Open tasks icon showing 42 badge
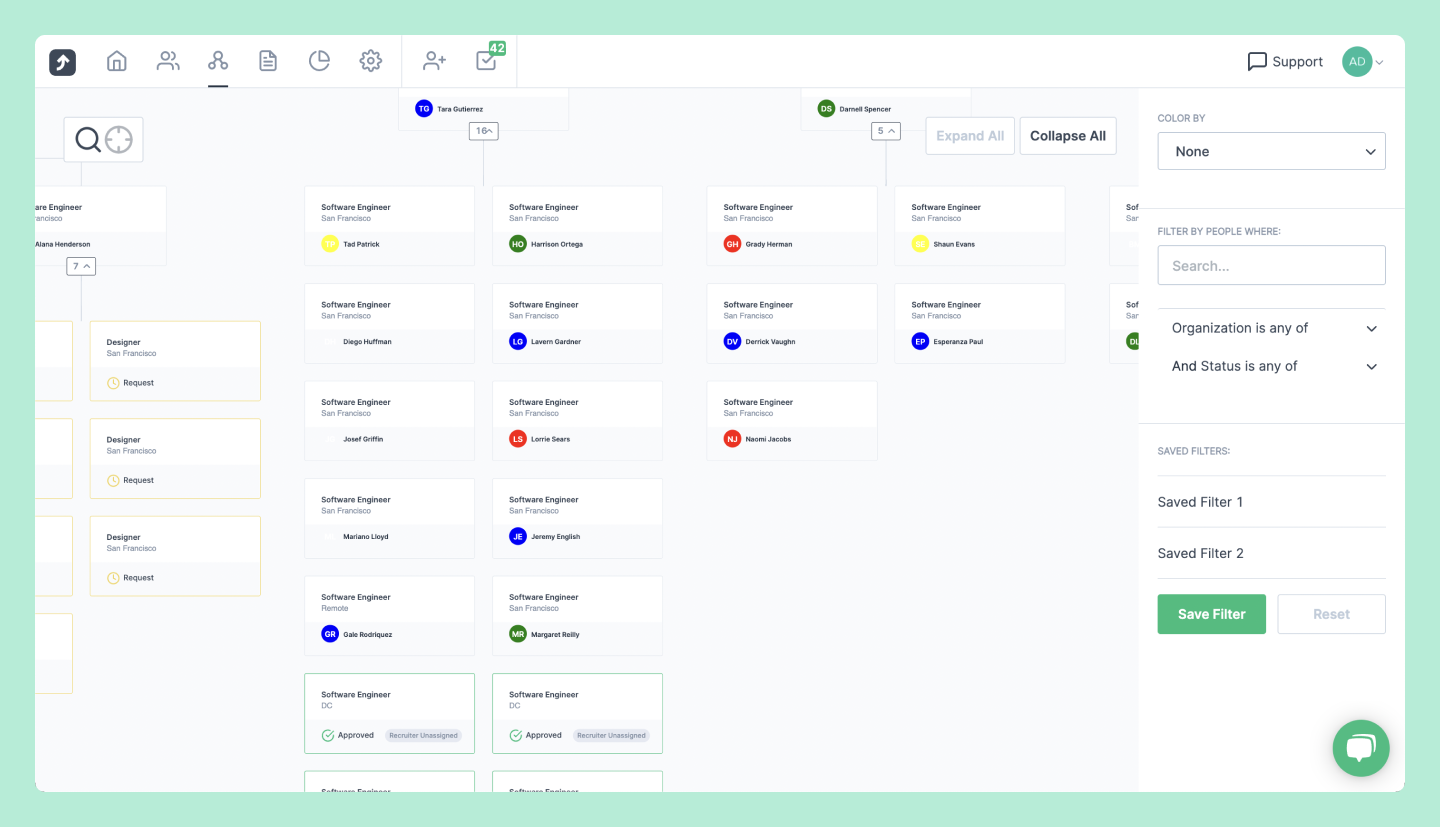The image size is (1440, 827). [x=486, y=61]
